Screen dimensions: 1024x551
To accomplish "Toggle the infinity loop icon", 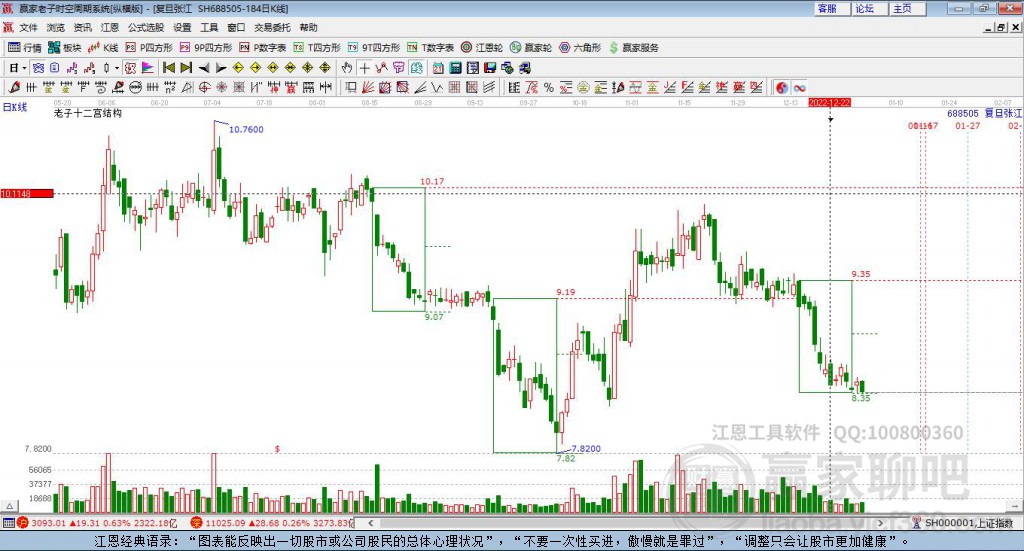I will tap(799, 87).
